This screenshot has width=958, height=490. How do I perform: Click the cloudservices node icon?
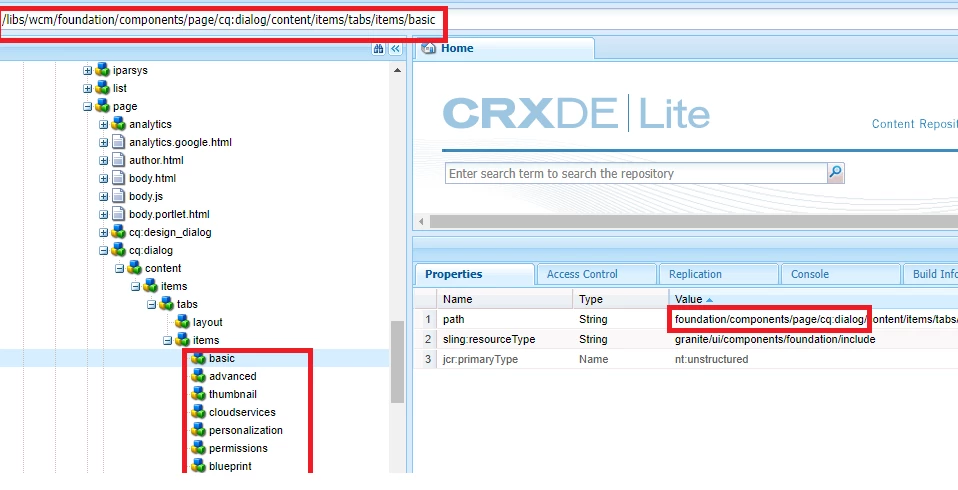(198, 412)
